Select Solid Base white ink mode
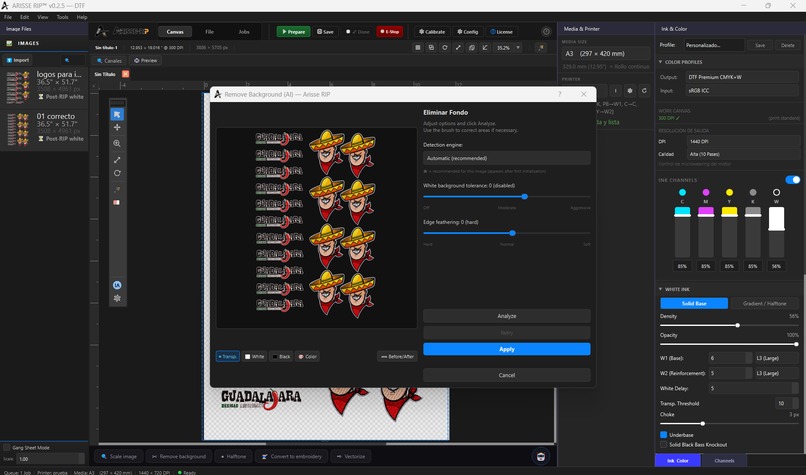This screenshot has height=475, width=806. [x=694, y=303]
